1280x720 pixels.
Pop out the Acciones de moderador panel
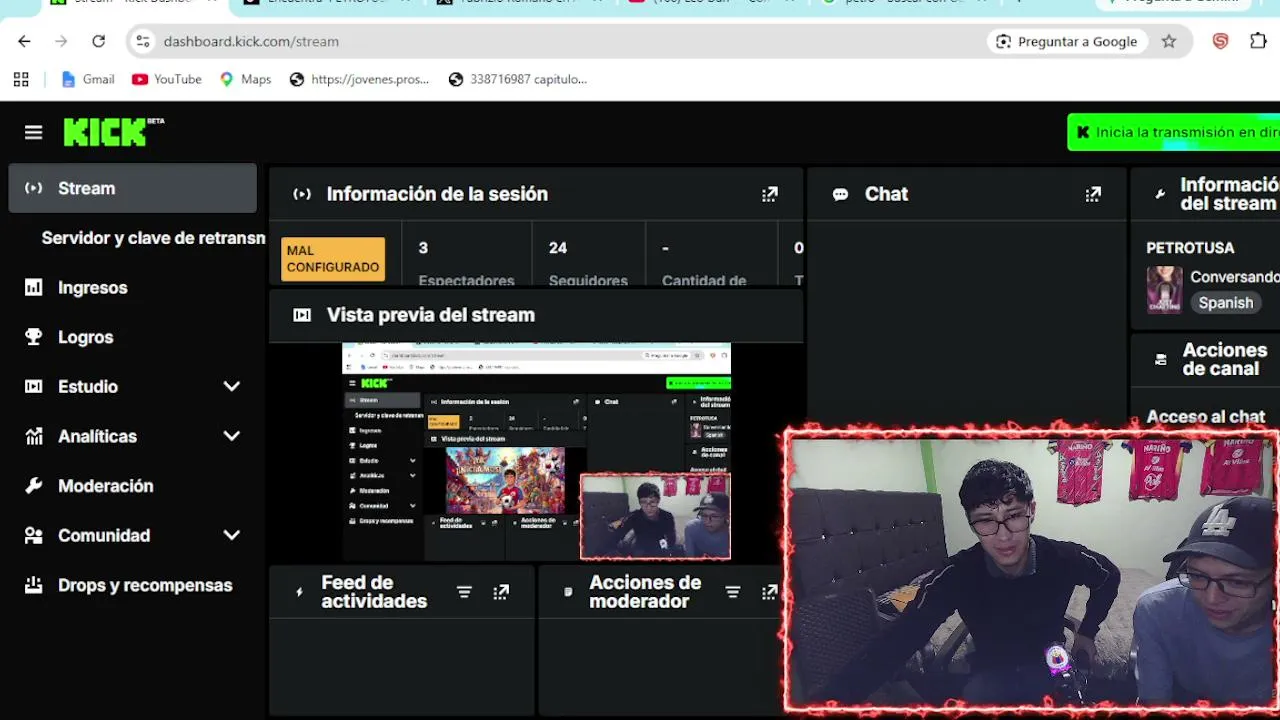(x=769, y=592)
